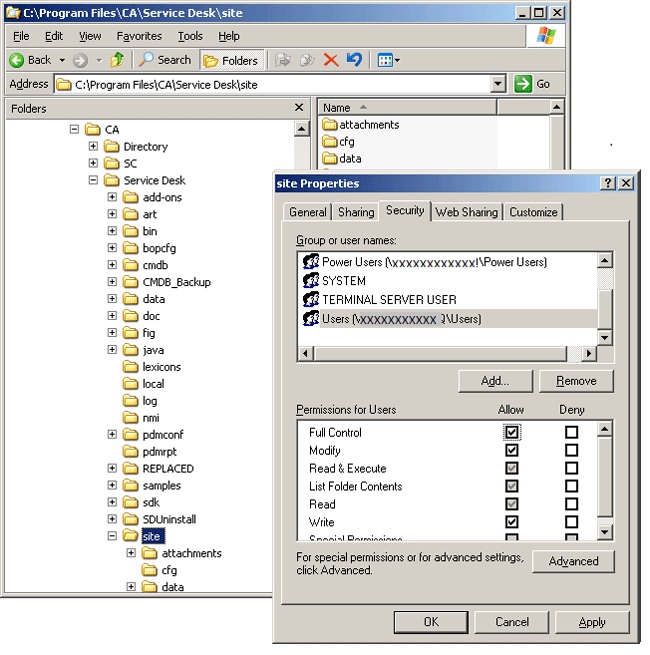
Task: Click the Advanced button
Action: 573,562
